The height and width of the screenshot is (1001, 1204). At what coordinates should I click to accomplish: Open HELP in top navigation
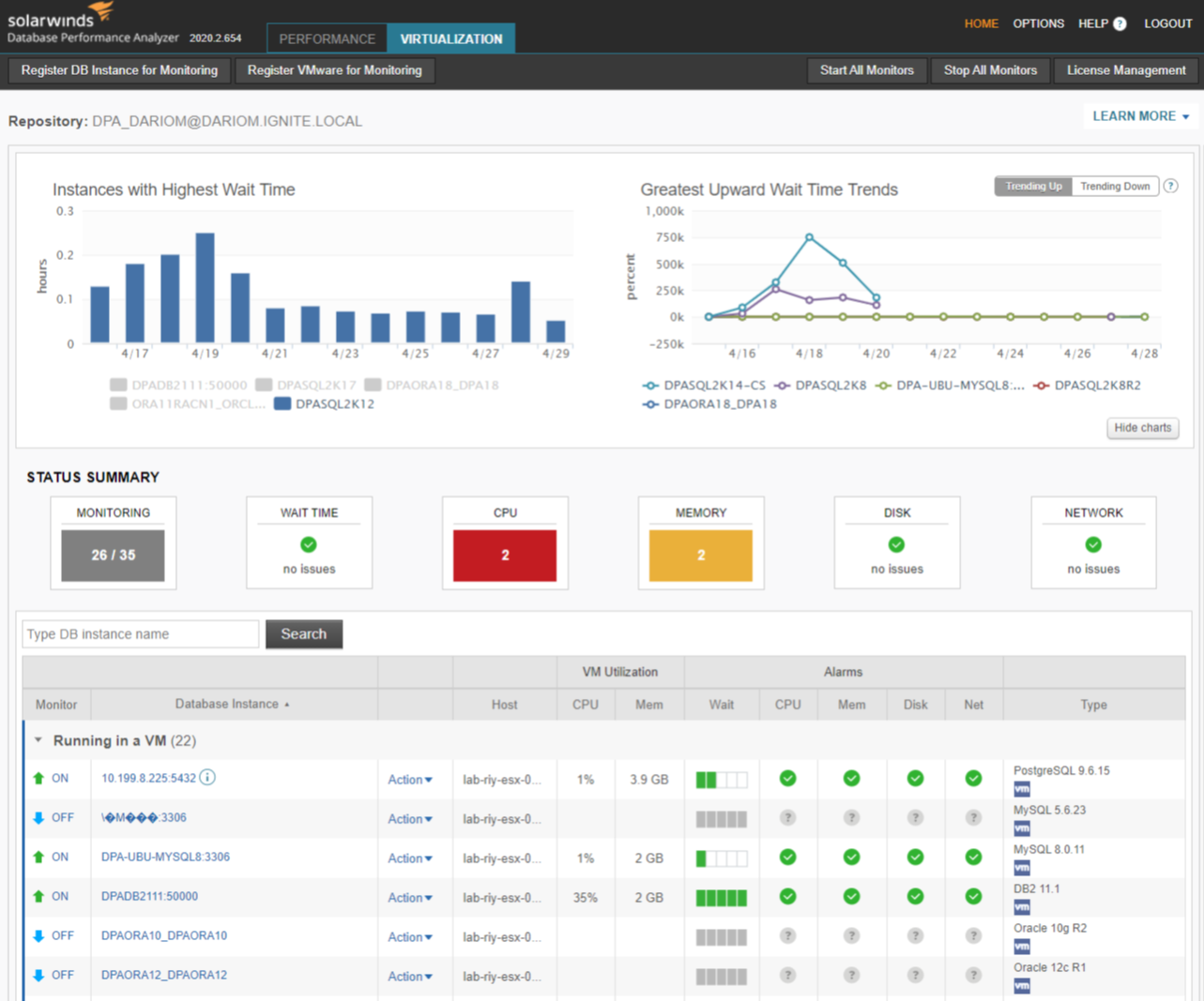tap(1093, 23)
